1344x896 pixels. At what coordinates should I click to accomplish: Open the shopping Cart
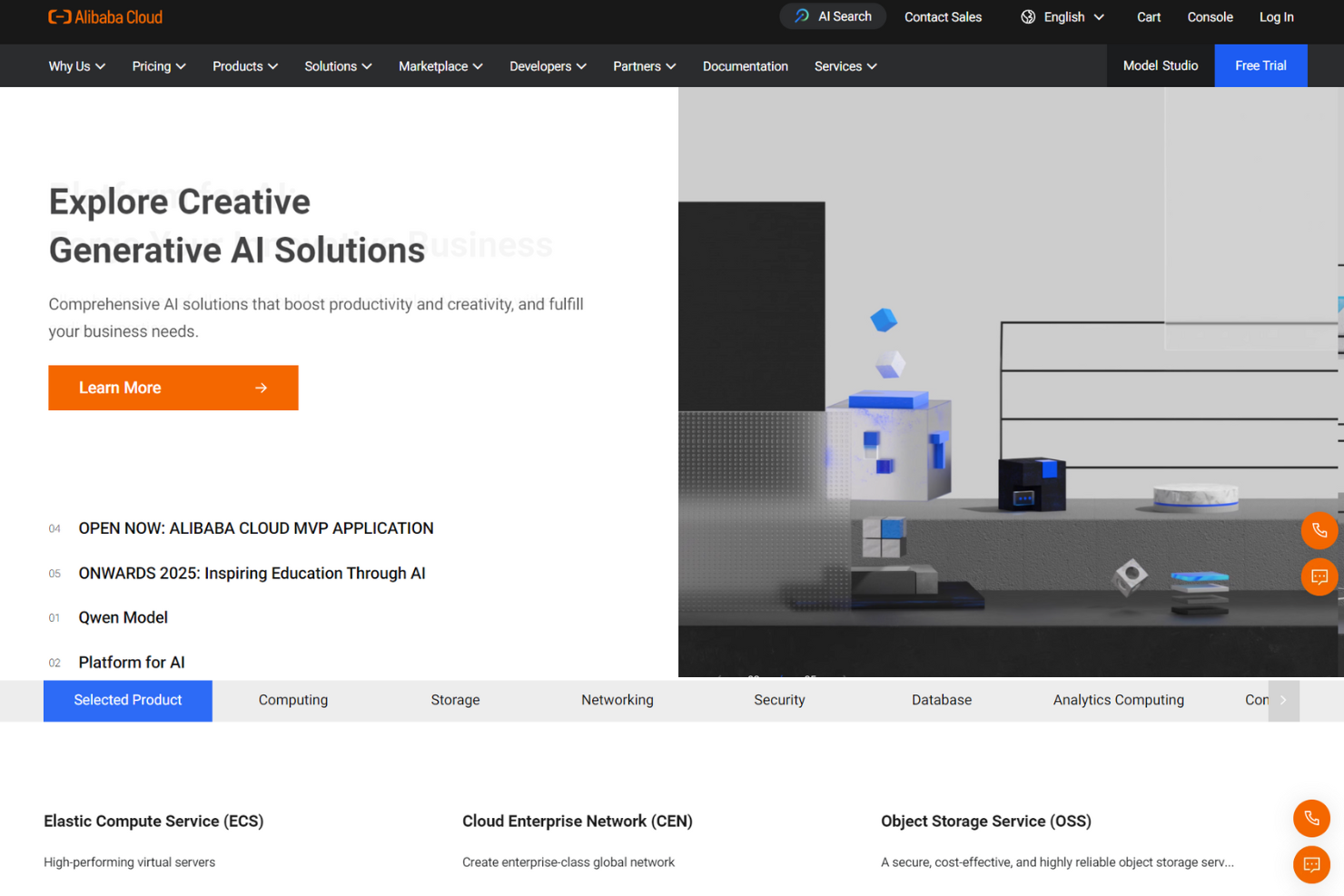[1148, 17]
